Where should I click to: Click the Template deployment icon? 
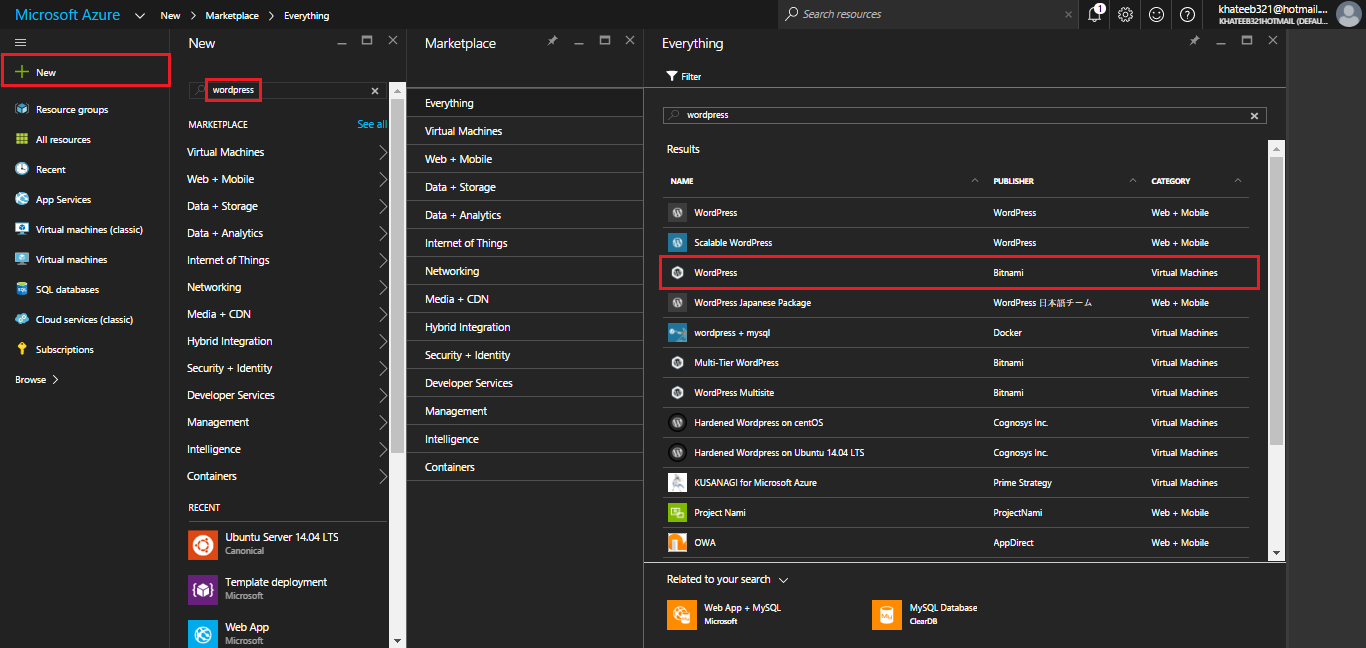pyautogui.click(x=203, y=590)
